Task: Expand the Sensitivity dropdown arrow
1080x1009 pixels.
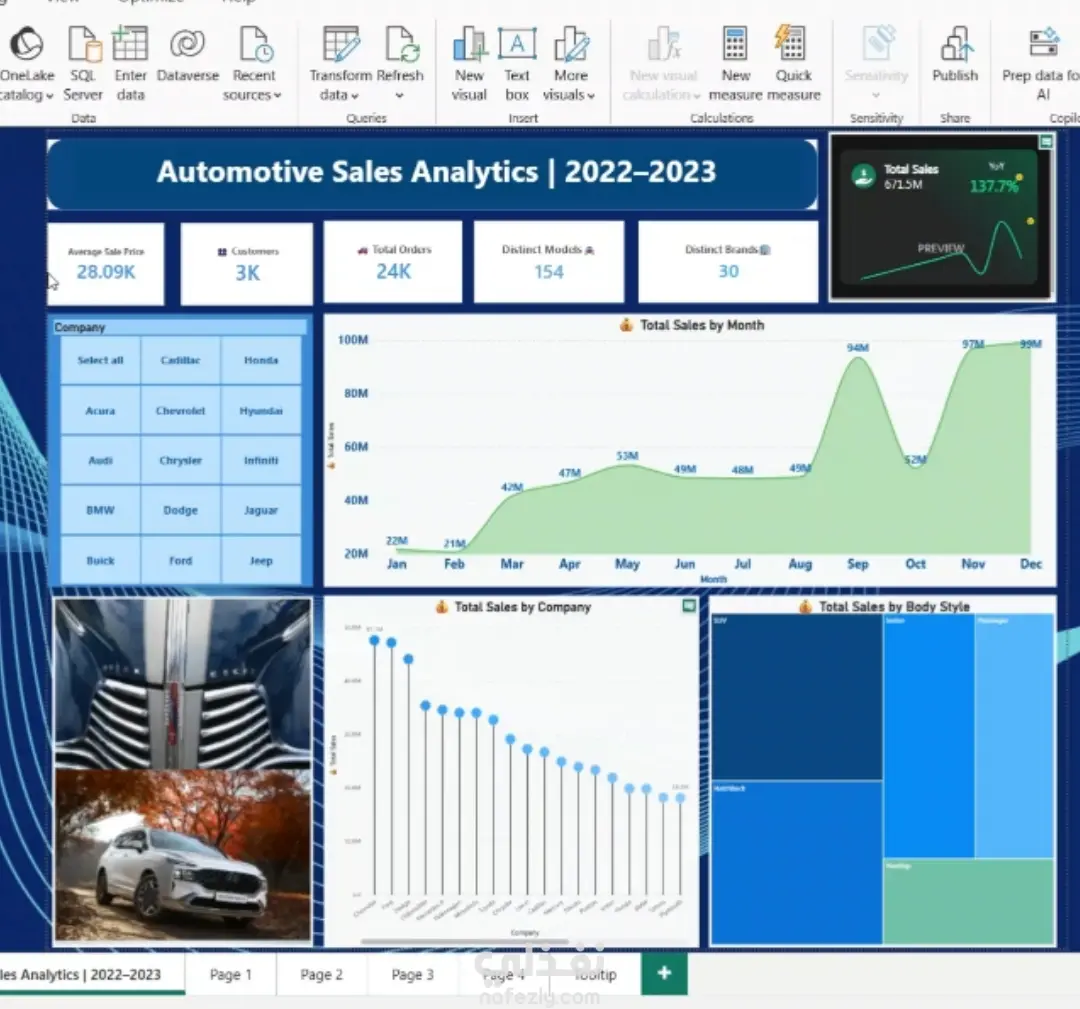Action: tap(876, 95)
